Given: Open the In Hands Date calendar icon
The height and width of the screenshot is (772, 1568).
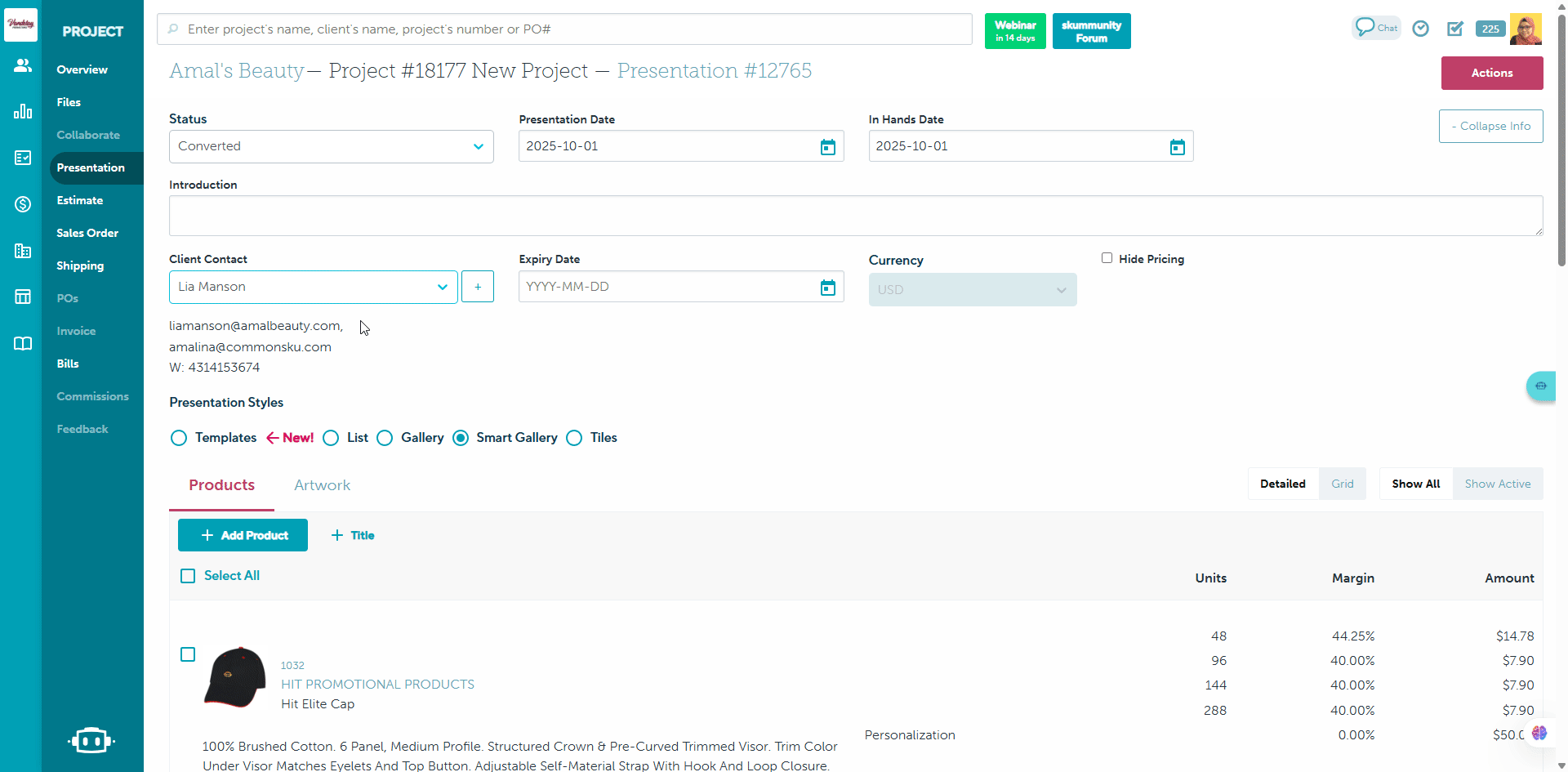Looking at the screenshot, I should point(1177,147).
